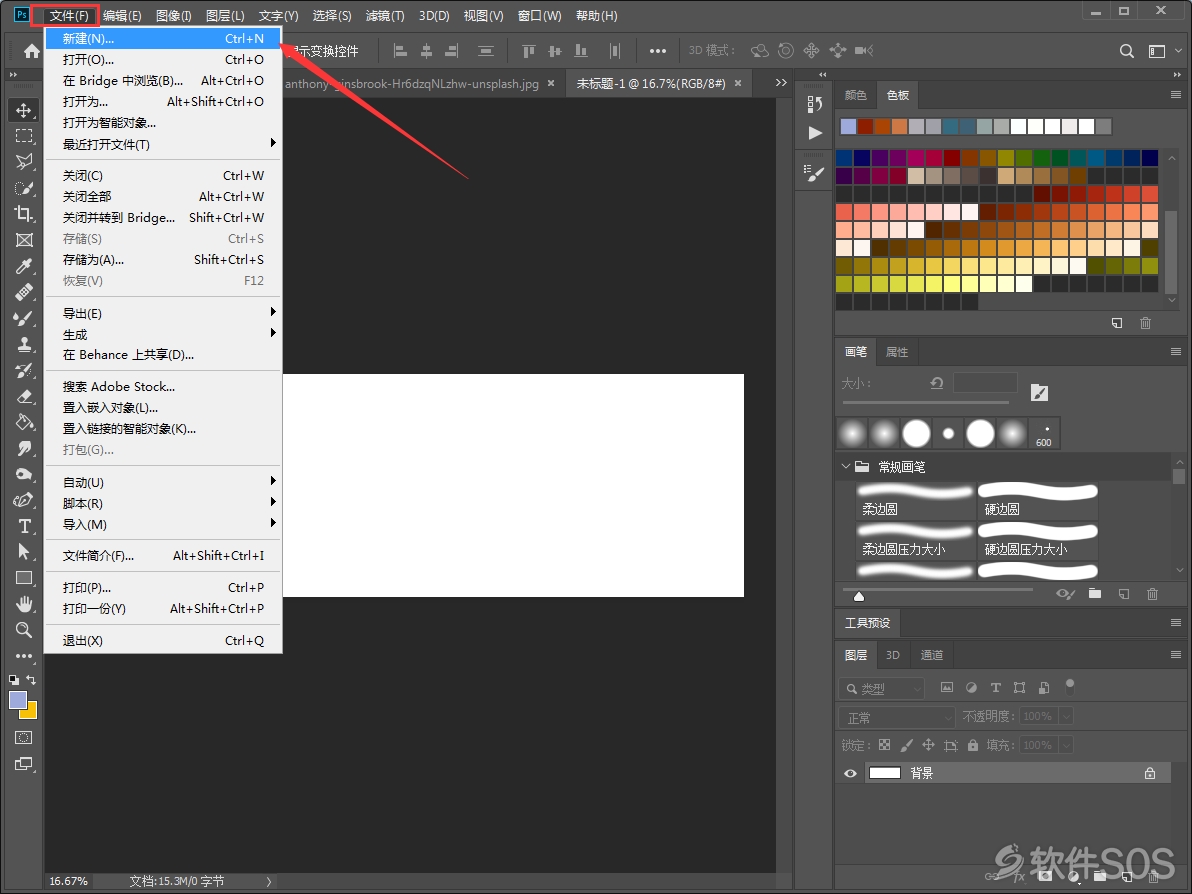The width and height of the screenshot is (1192, 894).
Task: Choose 退出(X) to quit
Action: coord(163,640)
